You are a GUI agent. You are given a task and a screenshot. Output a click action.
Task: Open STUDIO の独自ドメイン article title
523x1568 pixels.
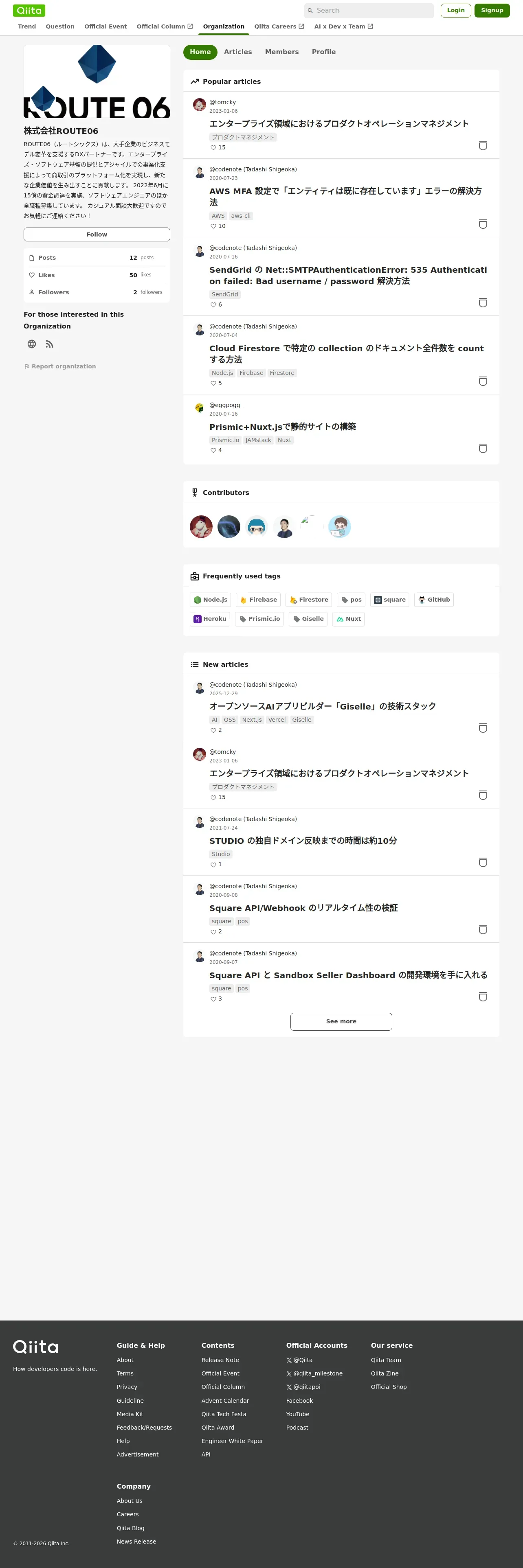303,841
